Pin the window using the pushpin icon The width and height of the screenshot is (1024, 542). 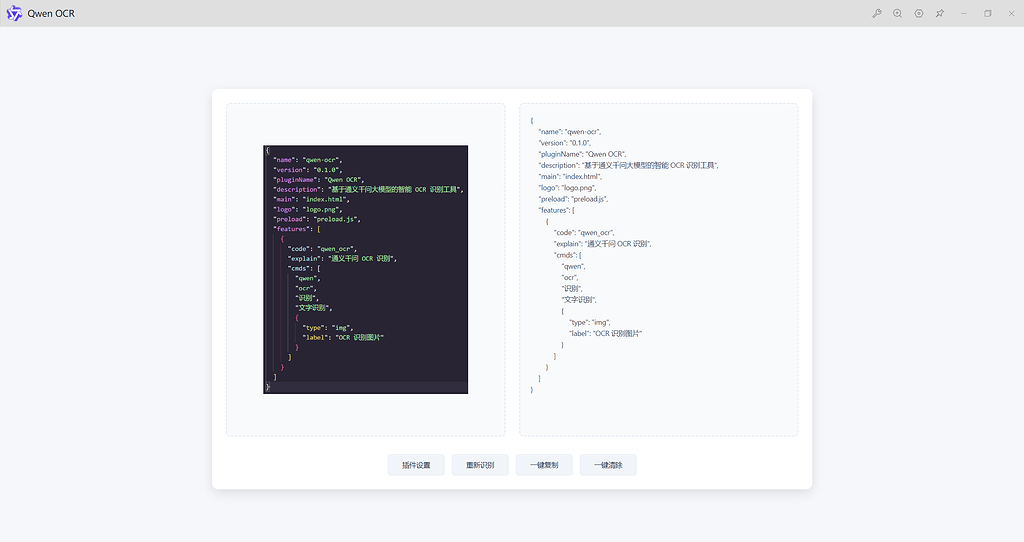pos(939,13)
